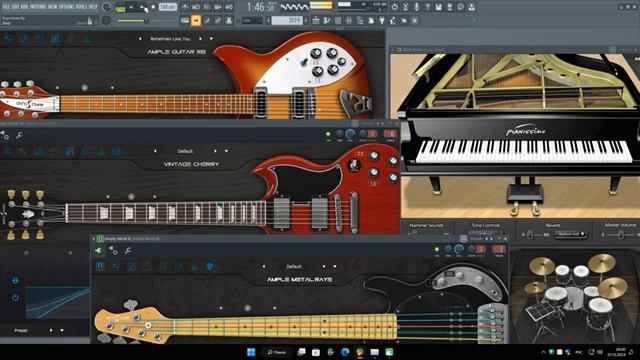Toggle loop recording icon
Image resolution: width=640 pixels, height=360 pixels.
229,7
